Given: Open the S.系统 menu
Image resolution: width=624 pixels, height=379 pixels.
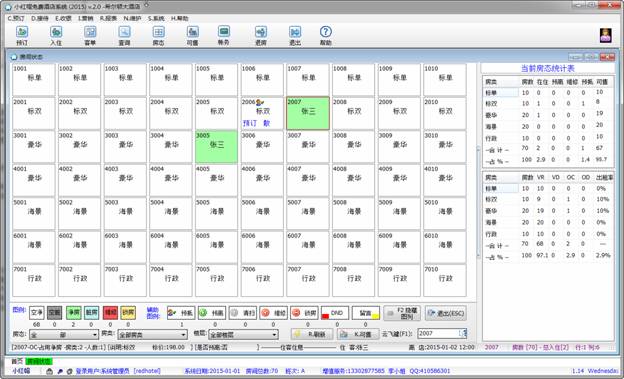Looking at the screenshot, I should [x=156, y=19].
